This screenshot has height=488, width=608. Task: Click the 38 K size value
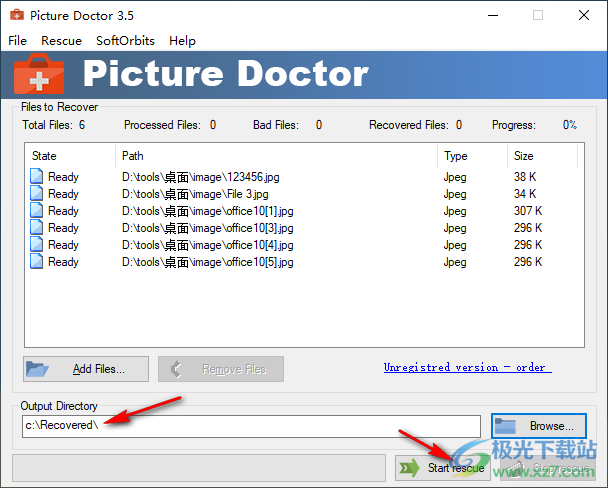point(525,177)
